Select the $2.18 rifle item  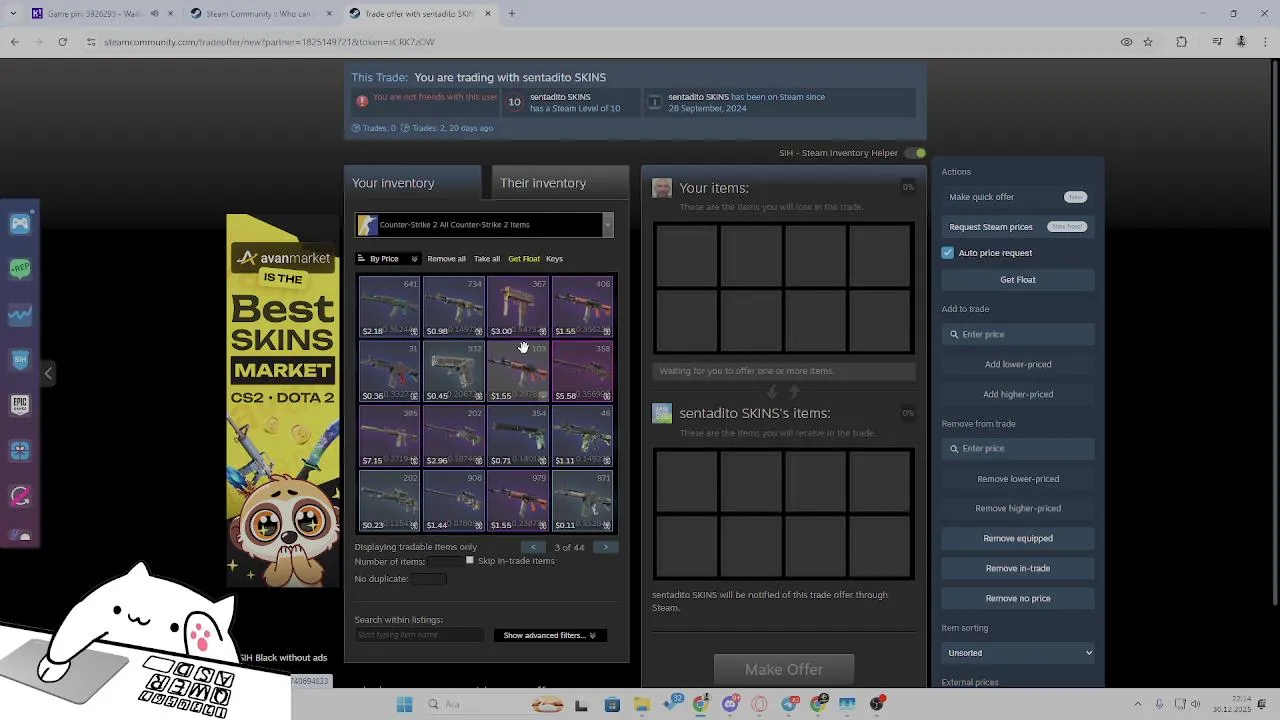389,307
